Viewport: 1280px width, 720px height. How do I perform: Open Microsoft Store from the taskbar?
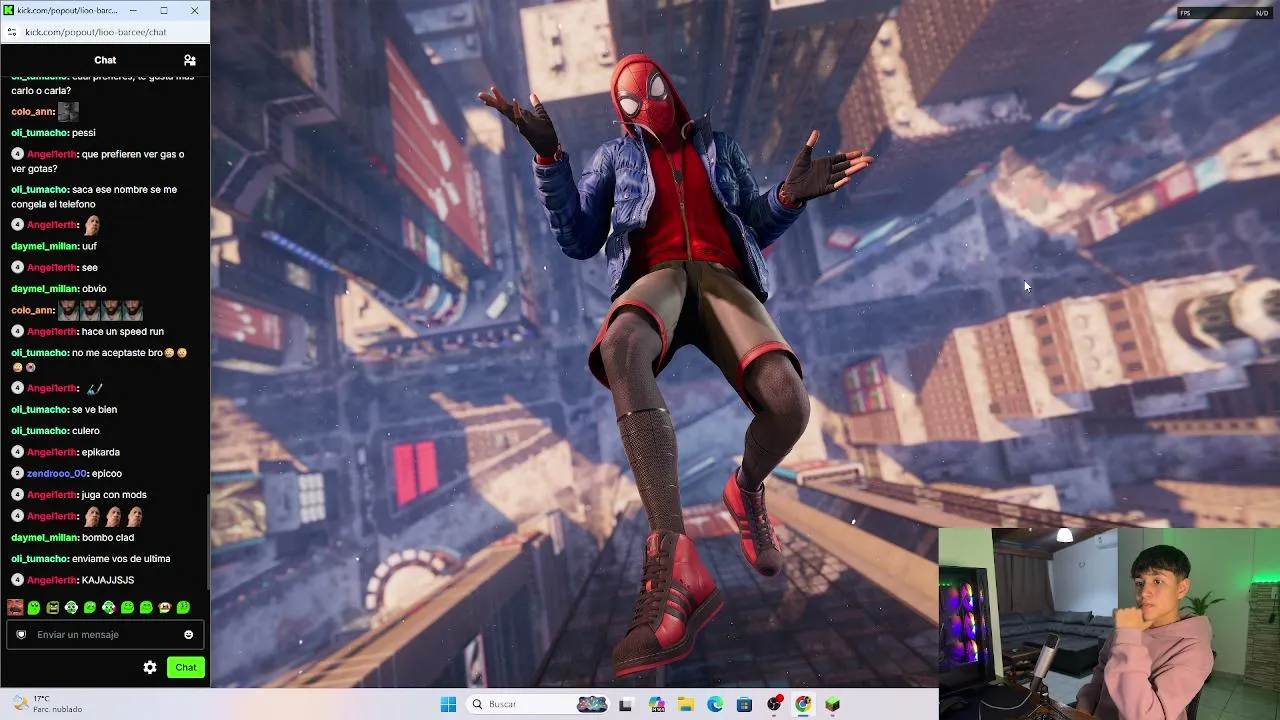coord(744,704)
